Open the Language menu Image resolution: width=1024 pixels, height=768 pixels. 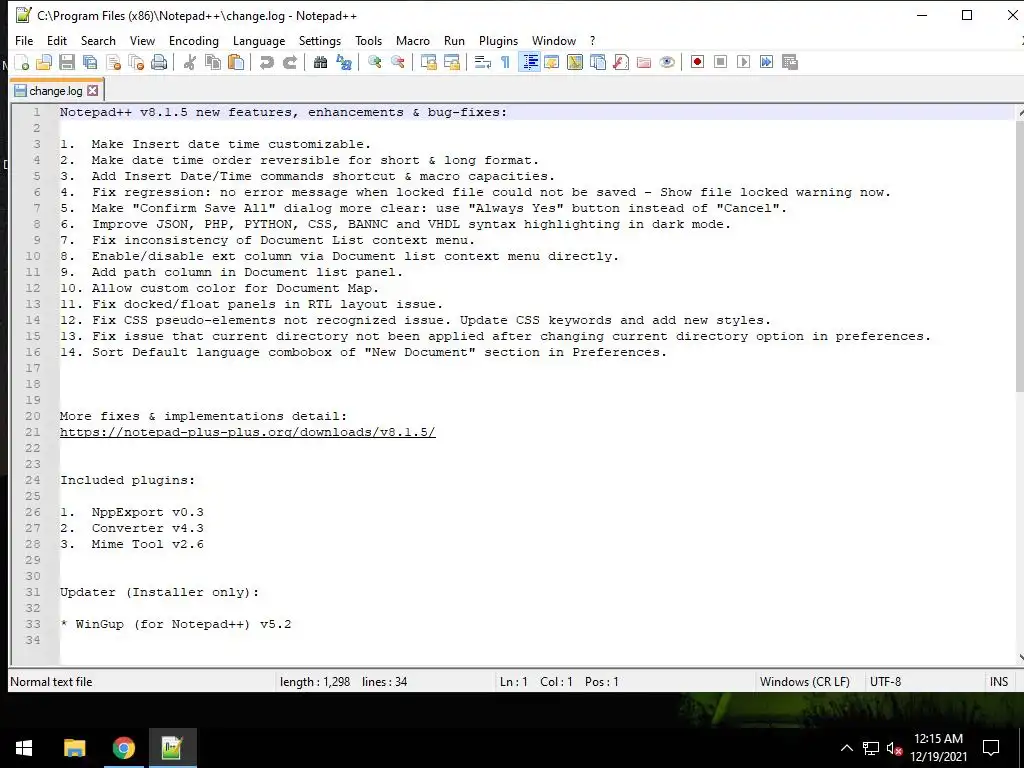click(x=259, y=40)
